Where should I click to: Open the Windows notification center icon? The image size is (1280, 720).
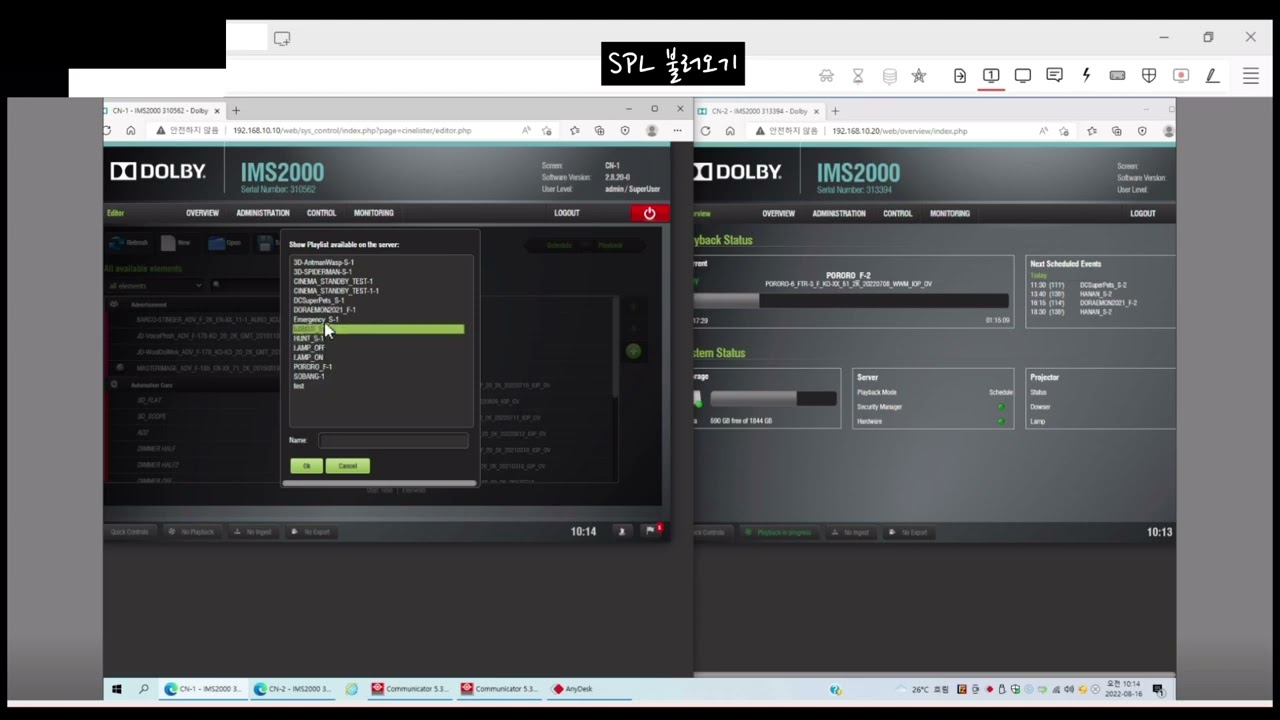point(1159,689)
